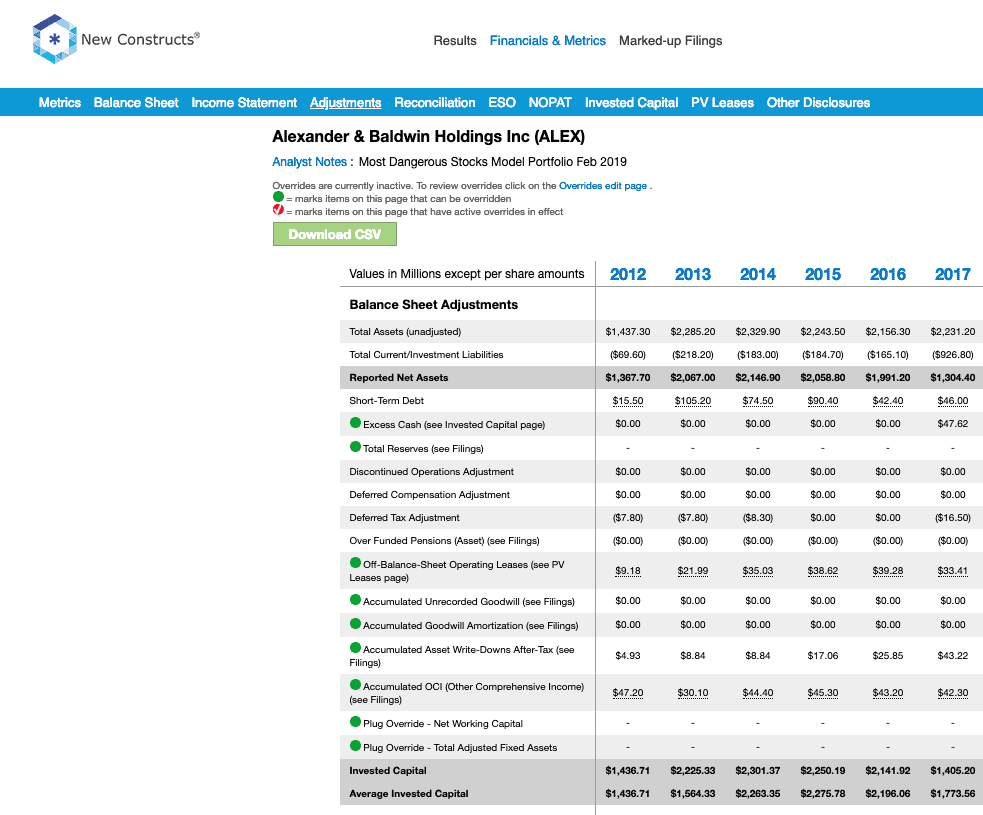The image size is (983, 815).
Task: Click the Analyst Notes link
Action: click(x=309, y=162)
